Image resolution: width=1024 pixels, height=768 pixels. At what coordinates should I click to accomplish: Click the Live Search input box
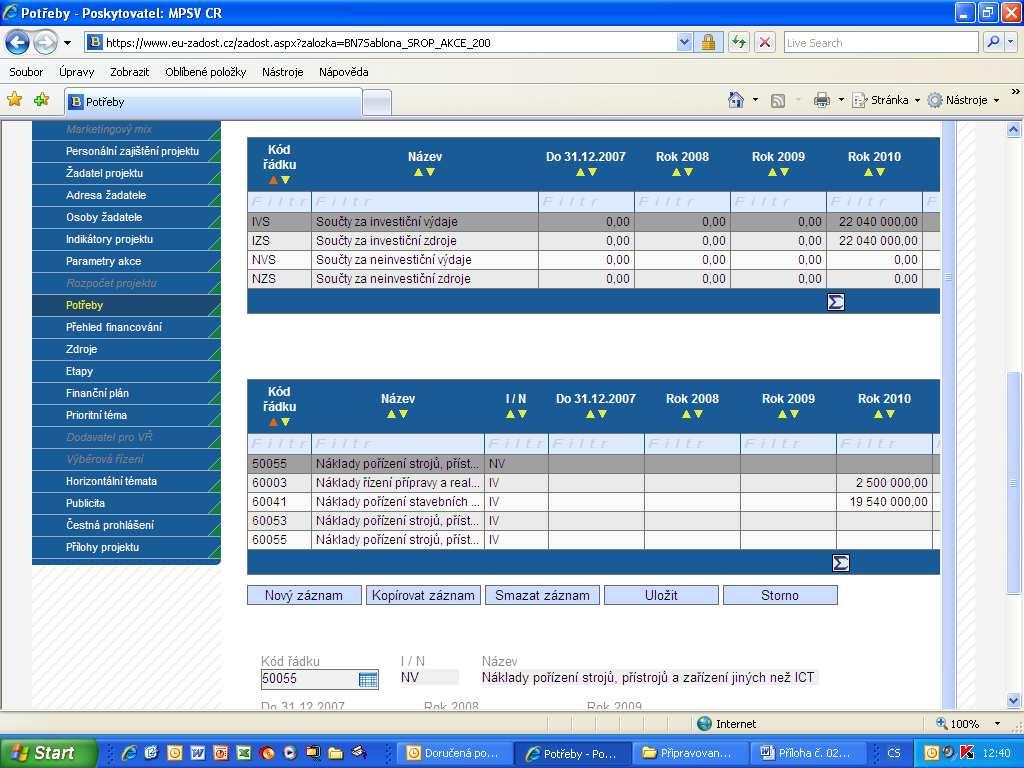[x=880, y=42]
